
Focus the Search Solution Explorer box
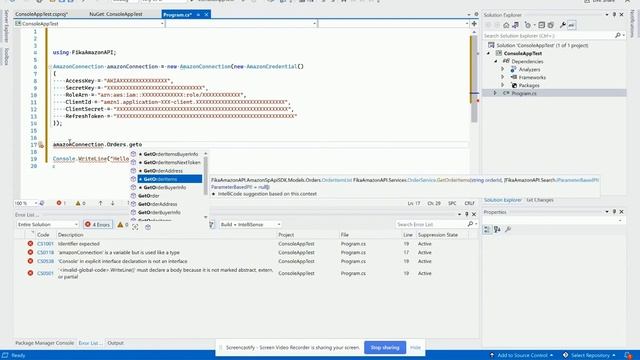(x=548, y=36)
